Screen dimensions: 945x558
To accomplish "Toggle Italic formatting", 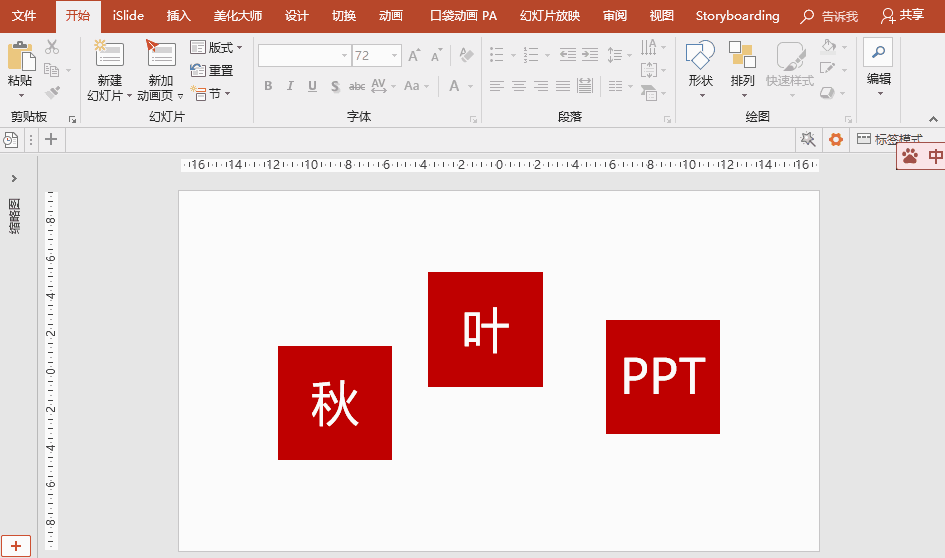I will click(290, 86).
